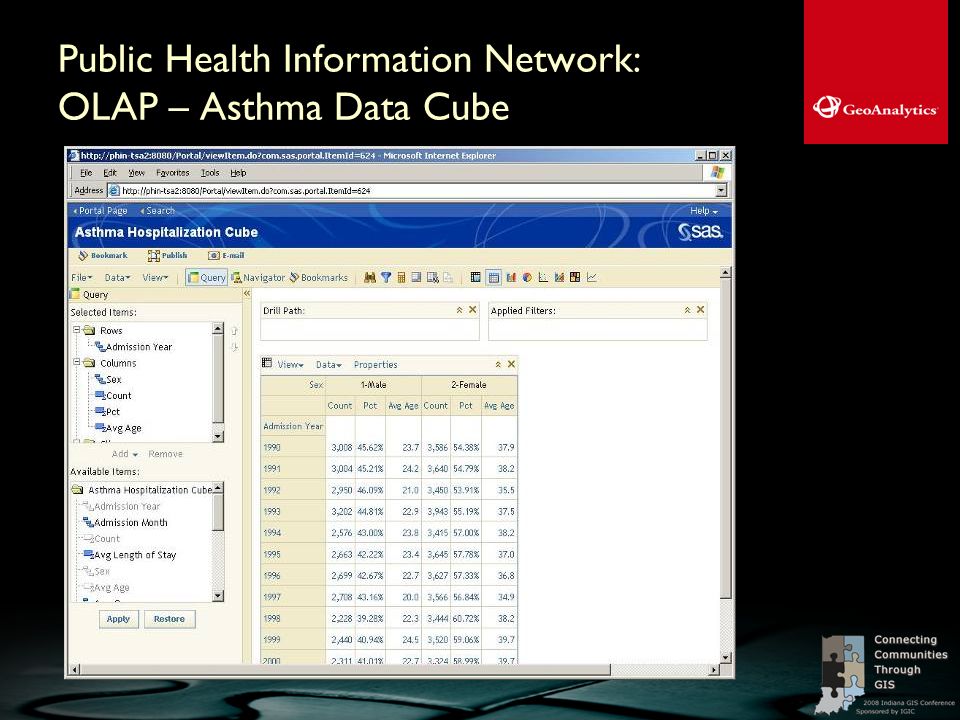Open the browser File menu
This screenshot has height=720, width=960.
point(86,173)
